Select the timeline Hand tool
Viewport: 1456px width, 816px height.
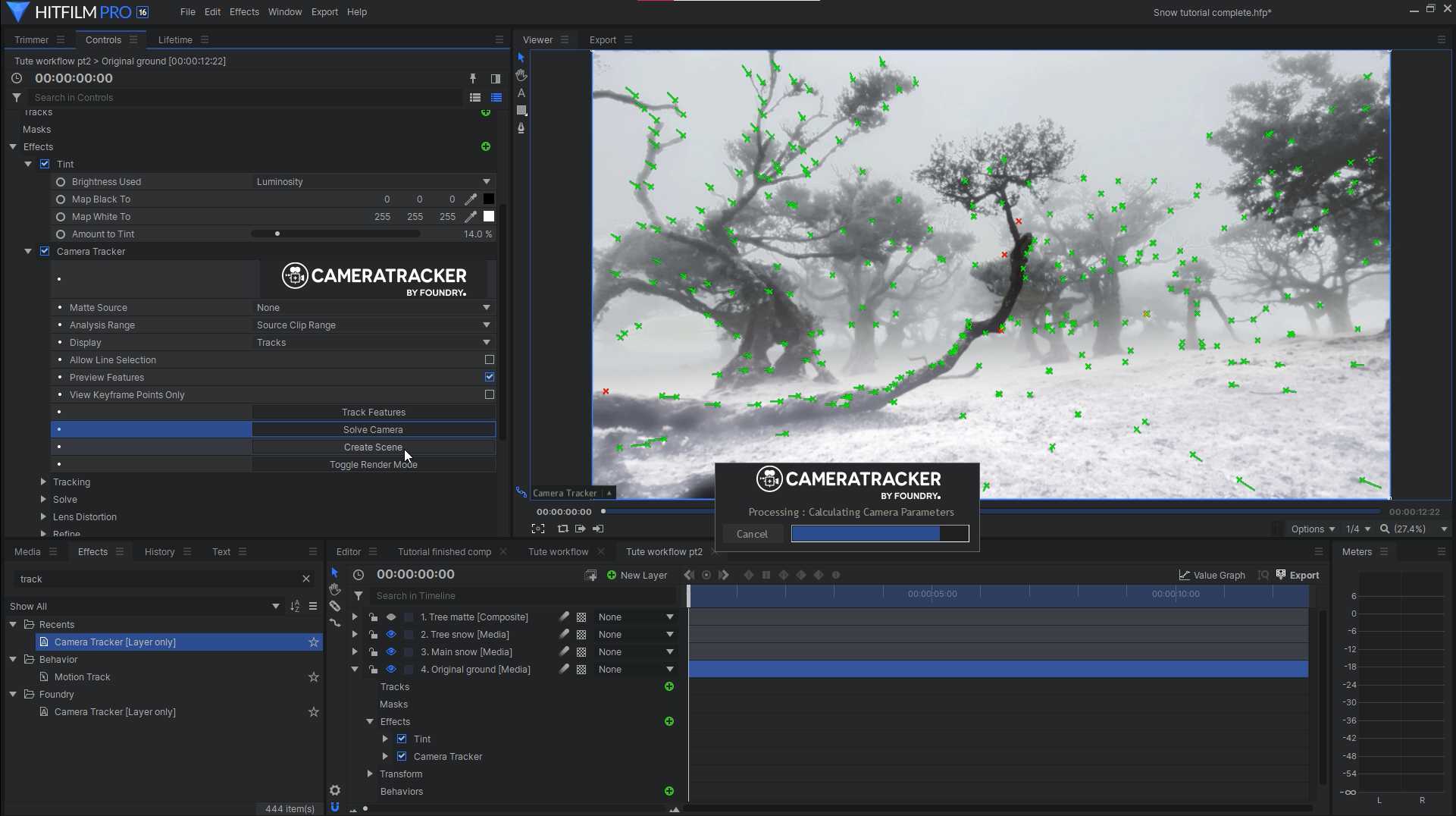tap(334, 589)
